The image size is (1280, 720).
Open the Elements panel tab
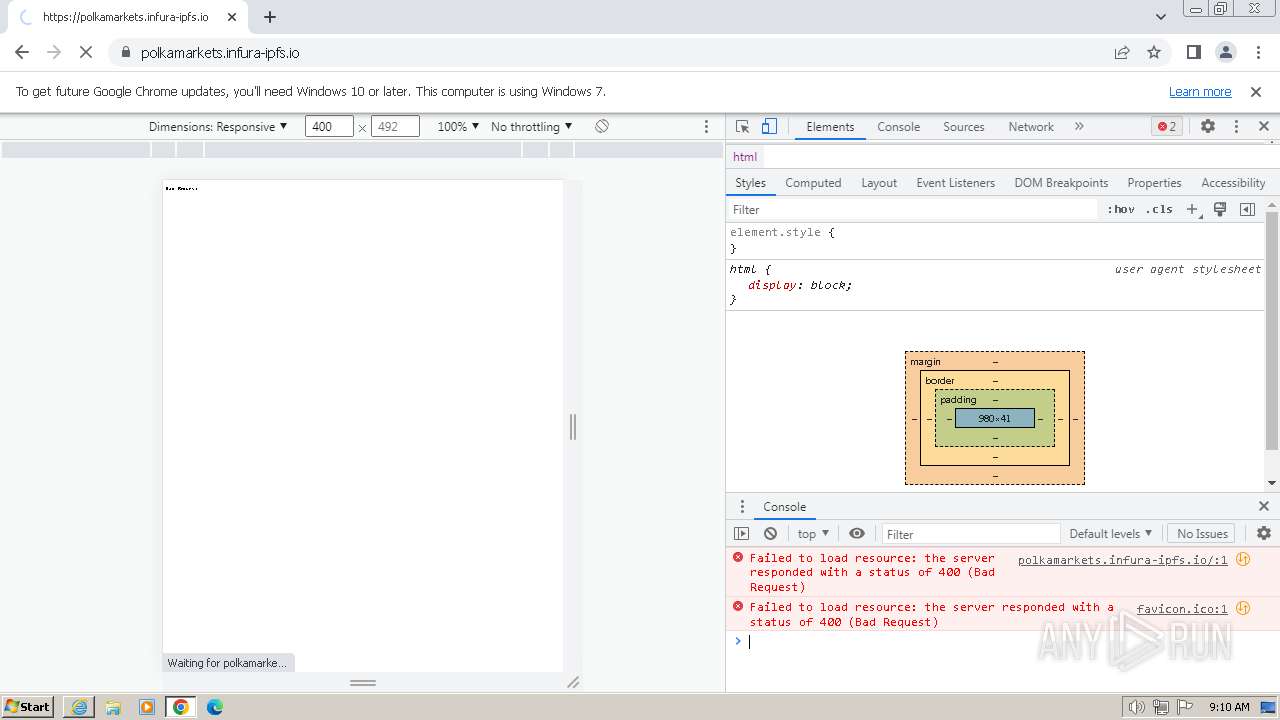[x=830, y=127]
